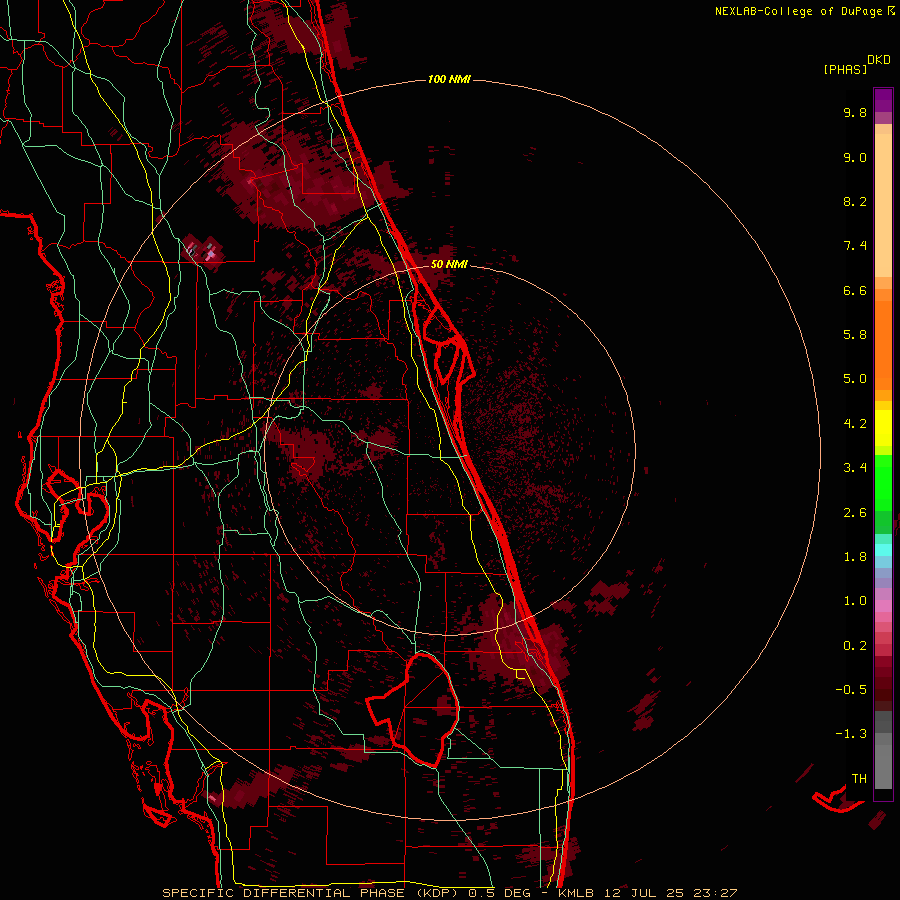Select the 6.6 legend value
The image size is (900, 900).
pos(855,290)
